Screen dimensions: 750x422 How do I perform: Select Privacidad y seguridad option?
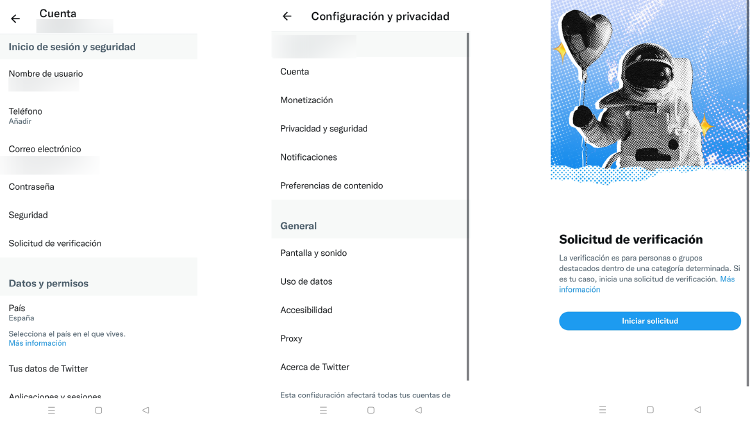[324, 129]
